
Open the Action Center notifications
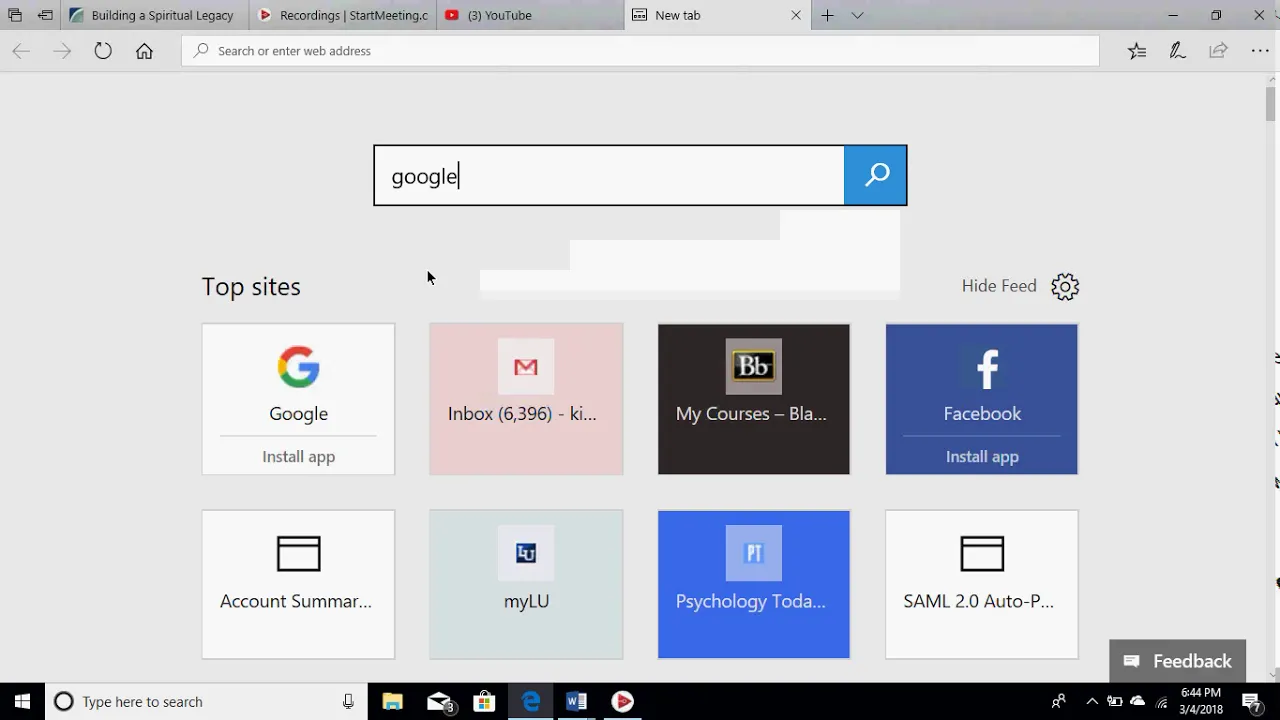click(x=1251, y=701)
